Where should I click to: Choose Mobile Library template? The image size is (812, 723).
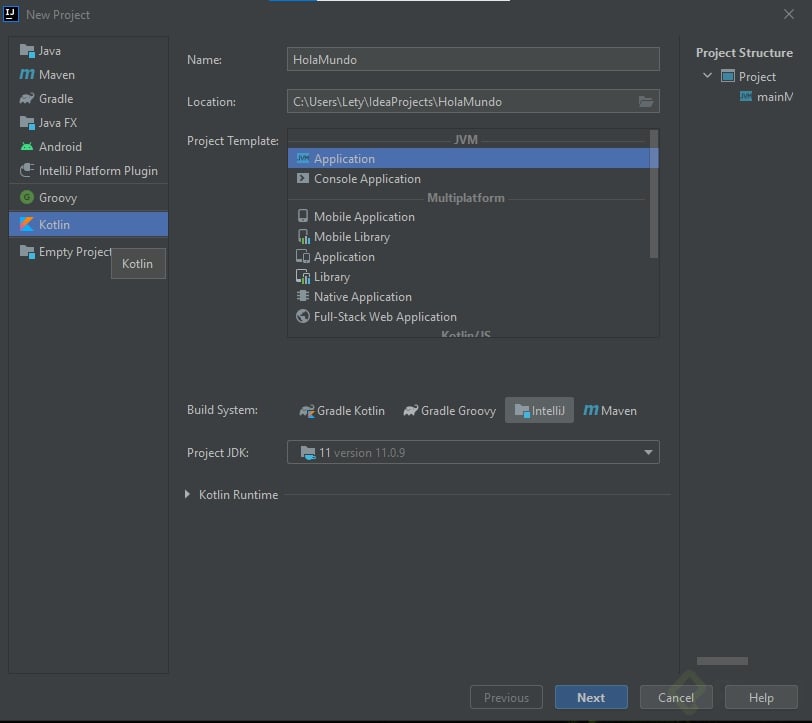pyautogui.click(x=469, y=237)
